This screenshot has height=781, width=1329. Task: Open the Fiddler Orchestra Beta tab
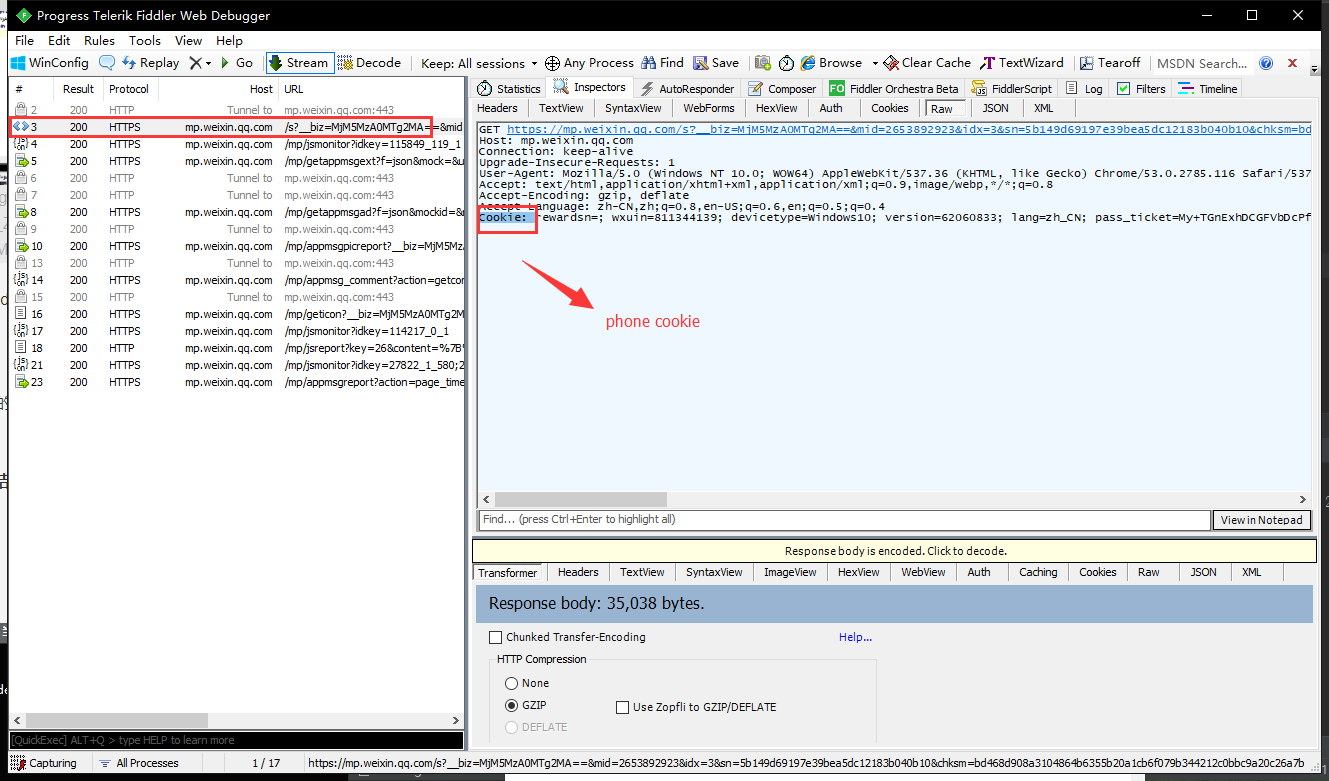tap(894, 89)
